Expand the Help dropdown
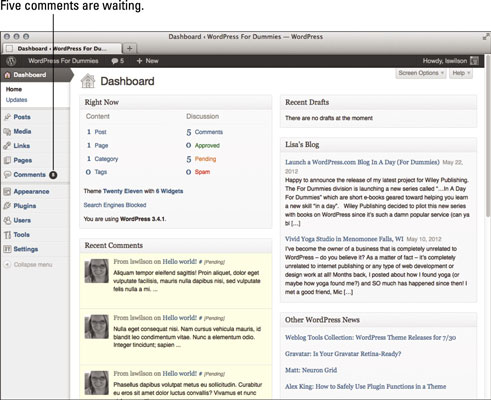 click(x=461, y=73)
